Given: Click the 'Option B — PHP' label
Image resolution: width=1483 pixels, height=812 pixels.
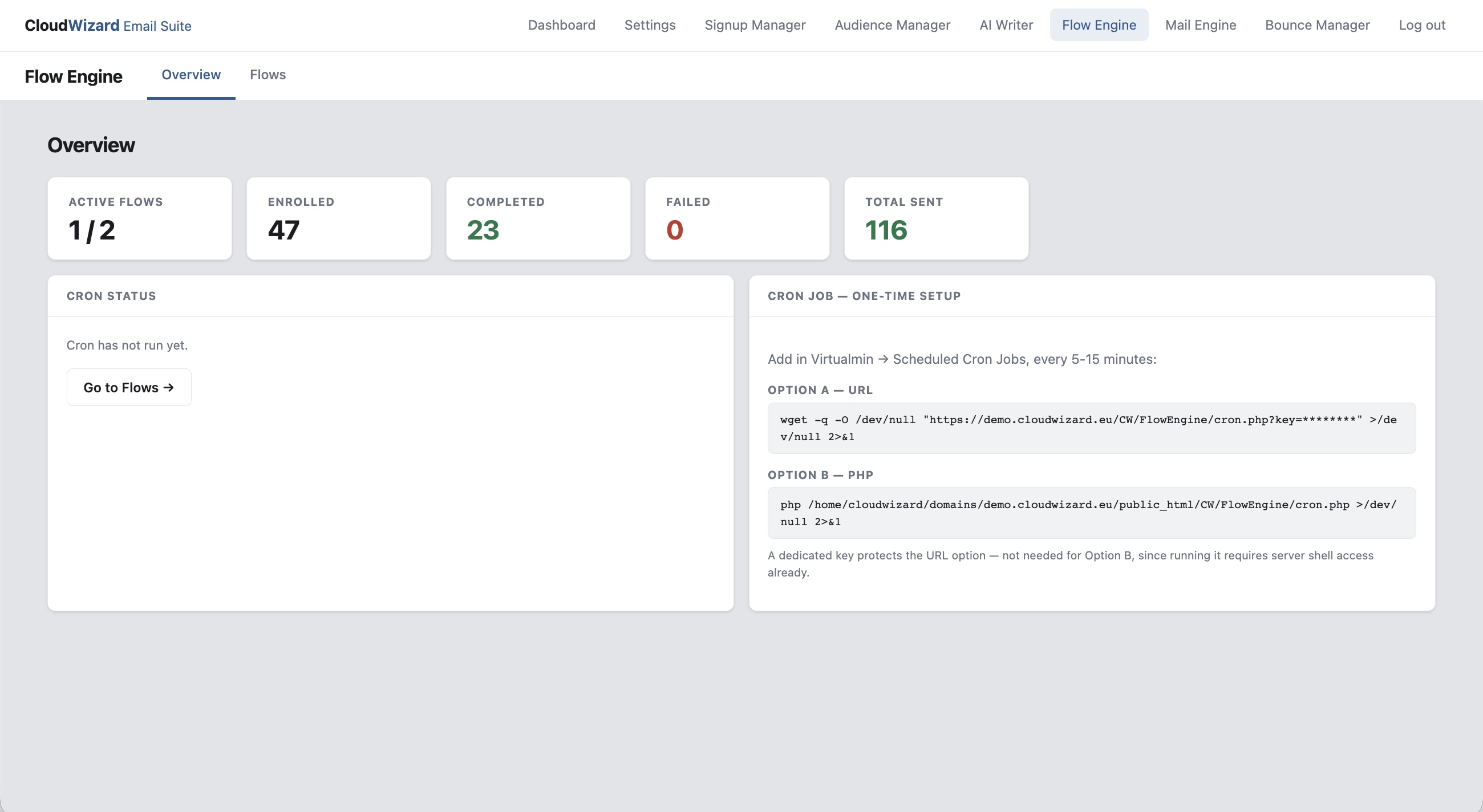Looking at the screenshot, I should 820,475.
